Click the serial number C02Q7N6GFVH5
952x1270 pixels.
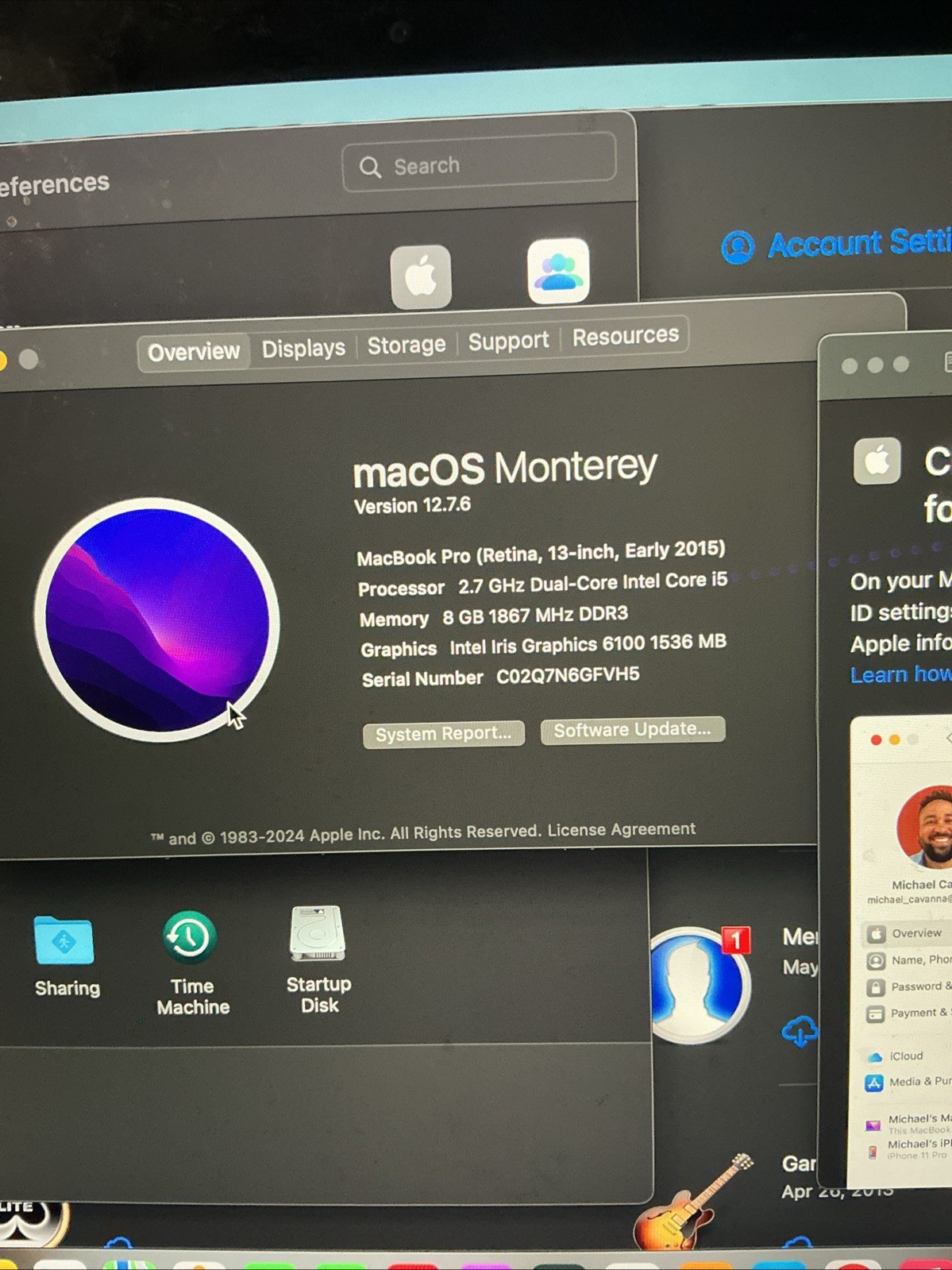pos(568,675)
